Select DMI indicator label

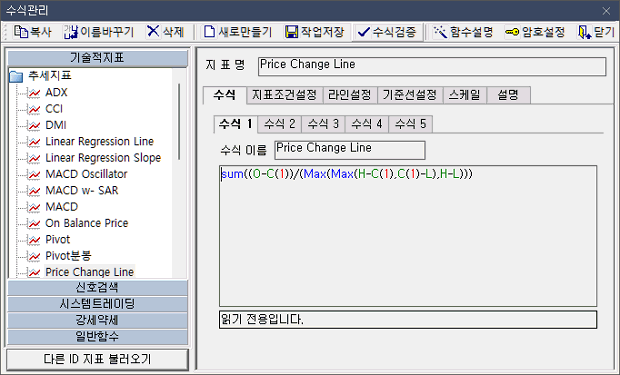(x=56, y=125)
